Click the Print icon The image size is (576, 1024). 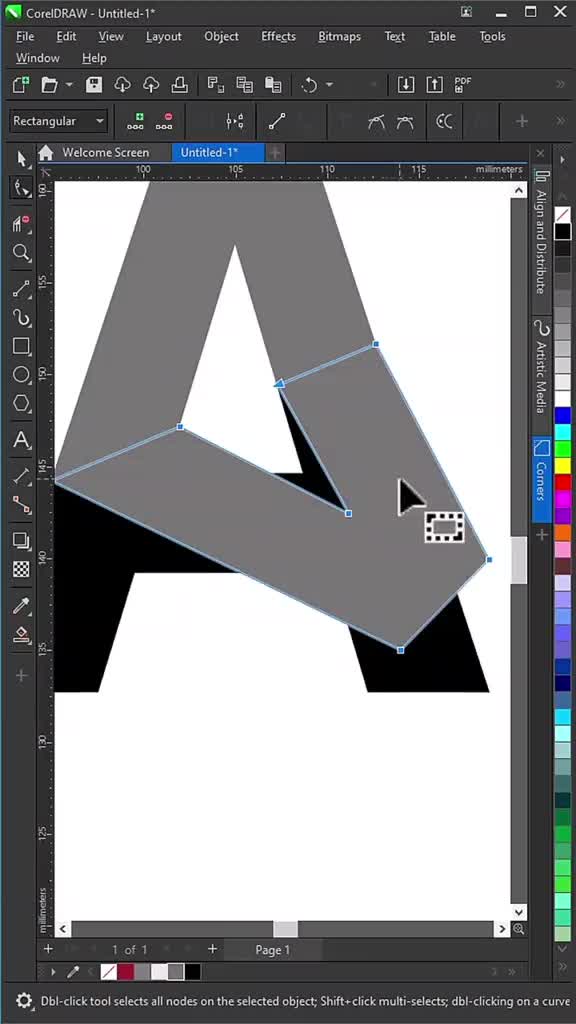point(180,85)
